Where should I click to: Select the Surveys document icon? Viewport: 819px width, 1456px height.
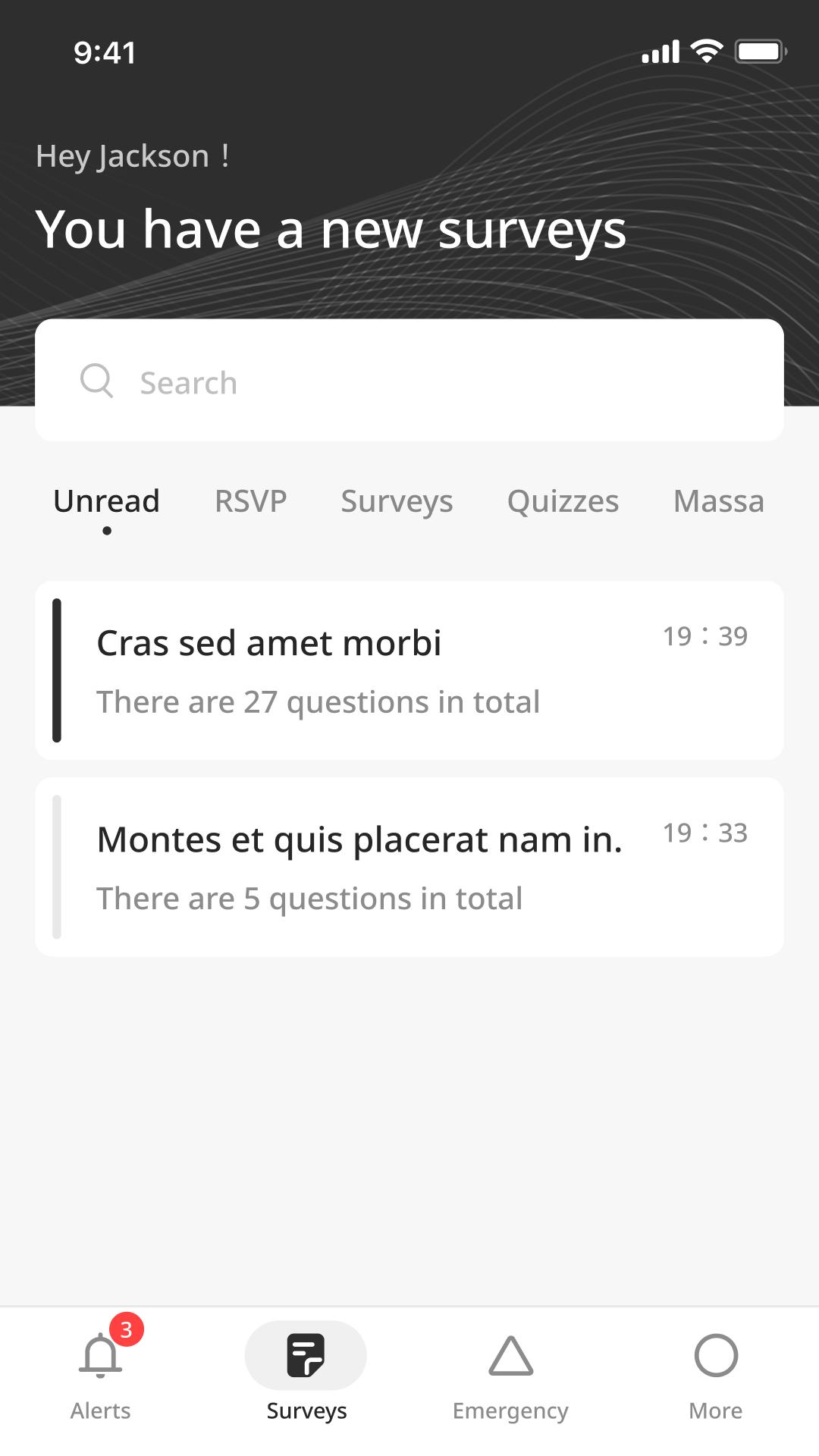(306, 1355)
